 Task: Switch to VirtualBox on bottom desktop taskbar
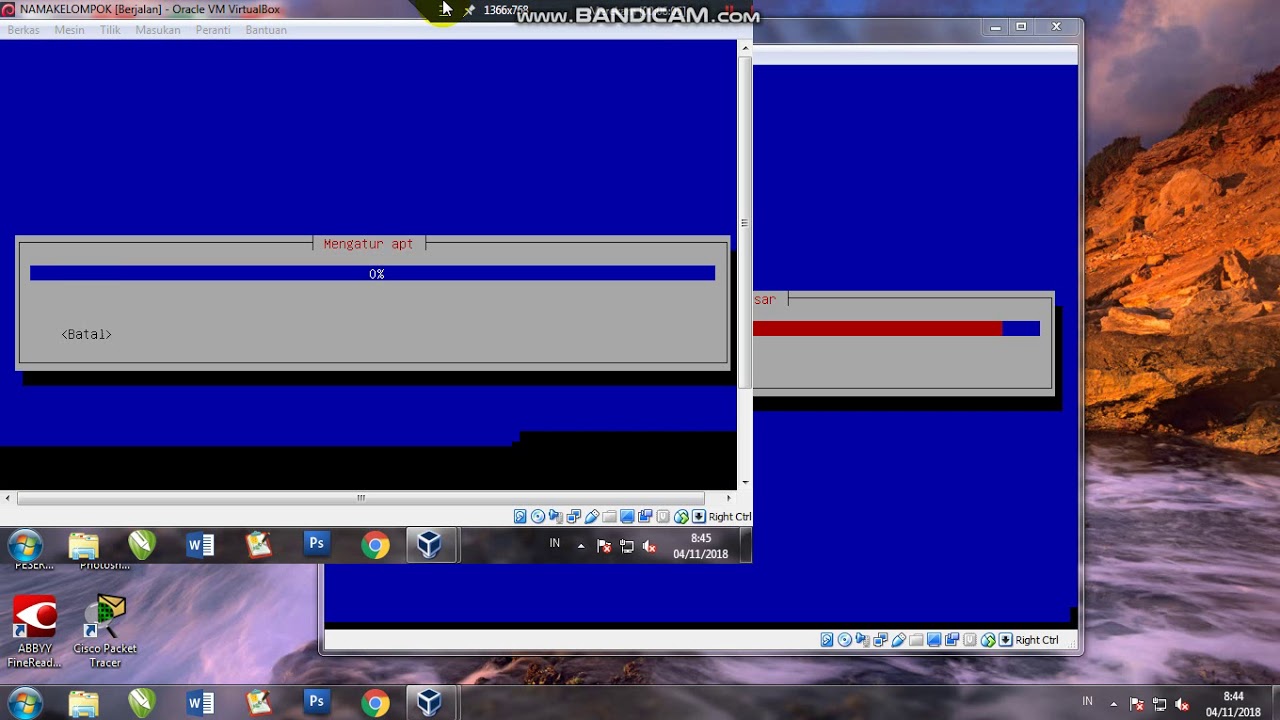(x=430, y=703)
